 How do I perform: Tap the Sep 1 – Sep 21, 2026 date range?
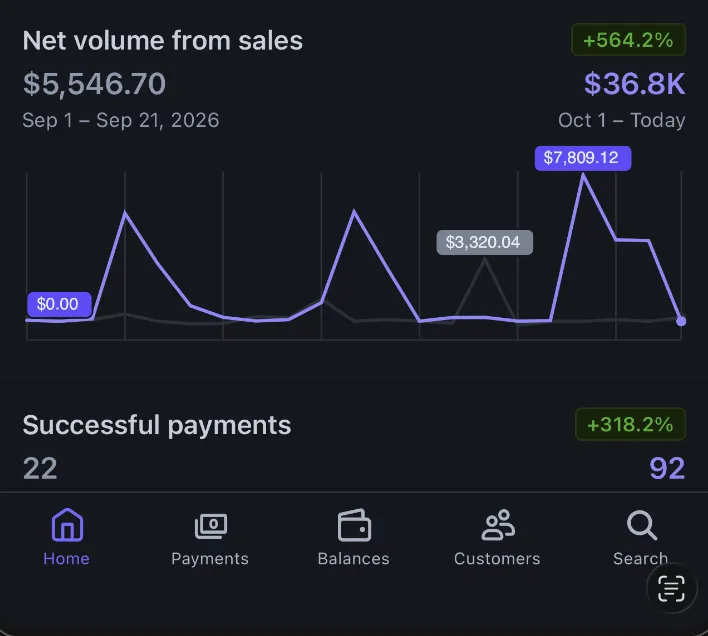tap(121, 121)
